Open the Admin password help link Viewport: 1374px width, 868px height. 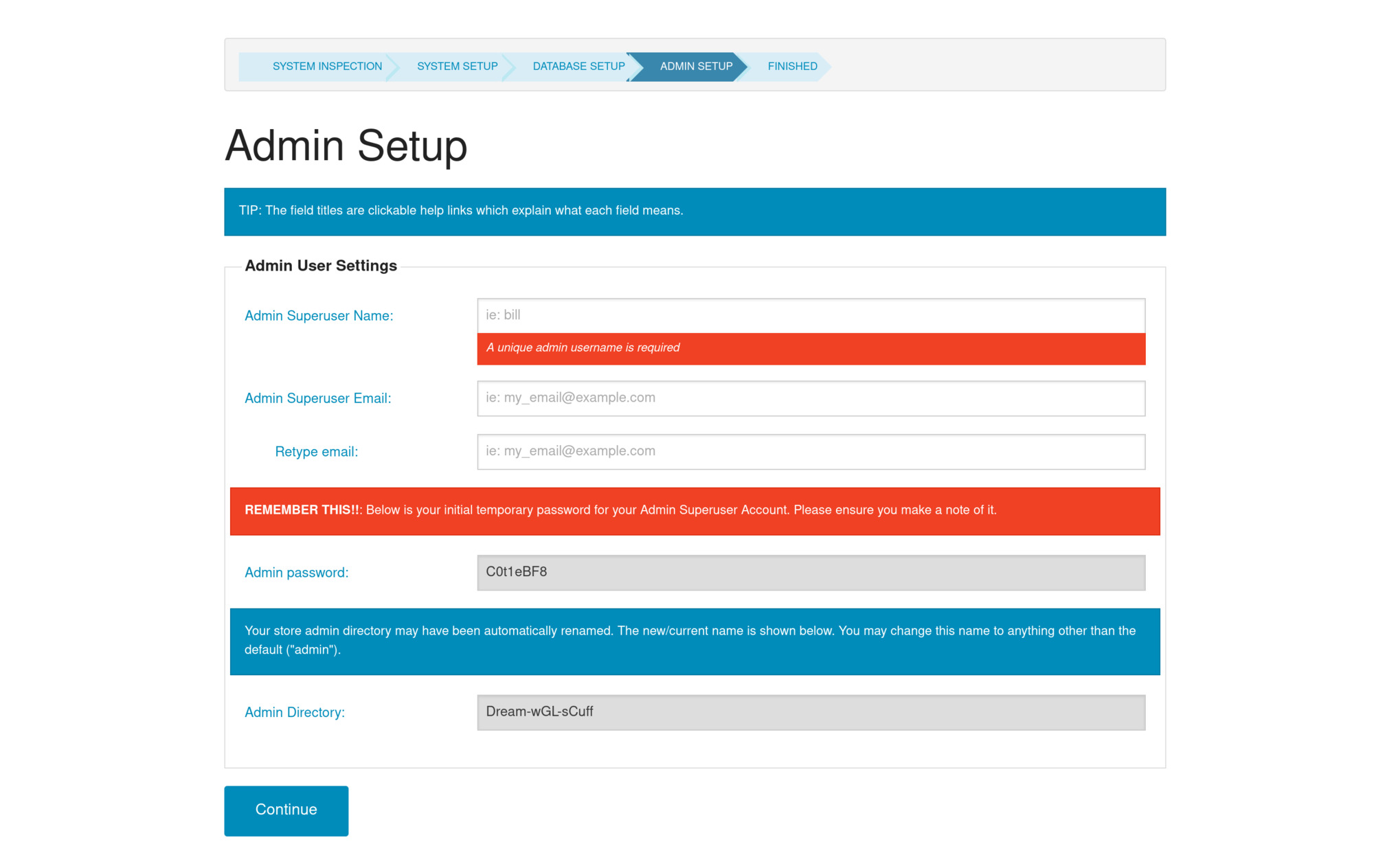296,573
